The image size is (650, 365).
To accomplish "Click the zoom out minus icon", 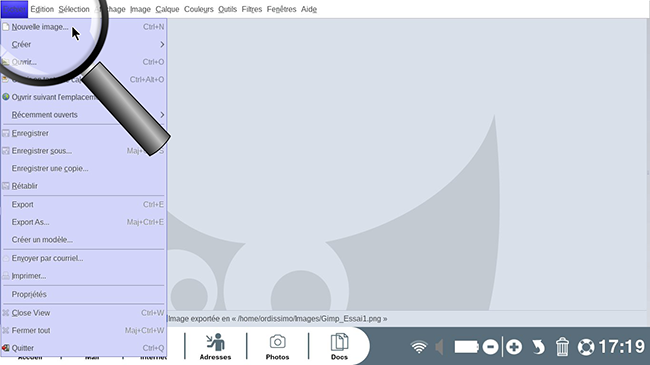I will tap(490, 347).
